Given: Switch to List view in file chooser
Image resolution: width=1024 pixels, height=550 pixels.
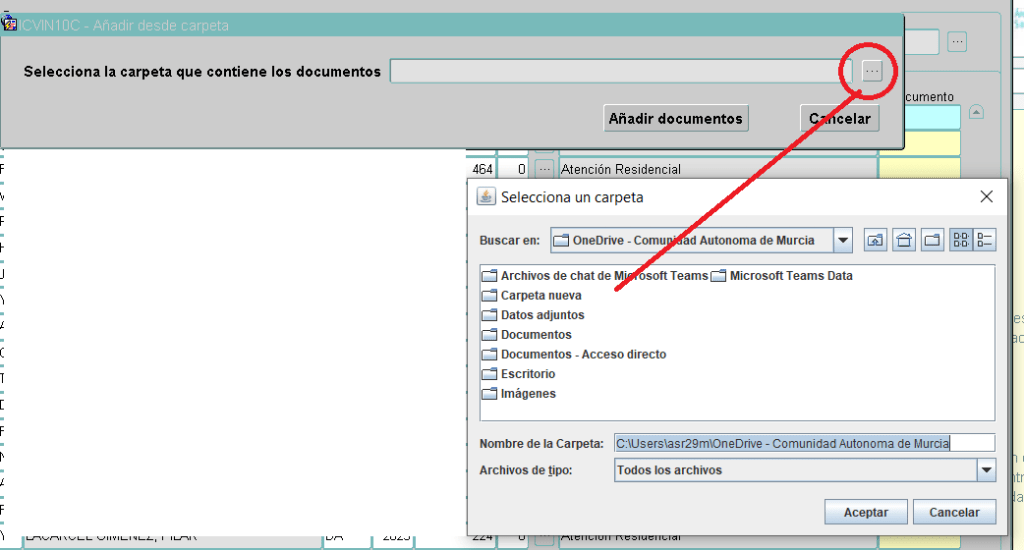Looking at the screenshot, I should [960, 240].
